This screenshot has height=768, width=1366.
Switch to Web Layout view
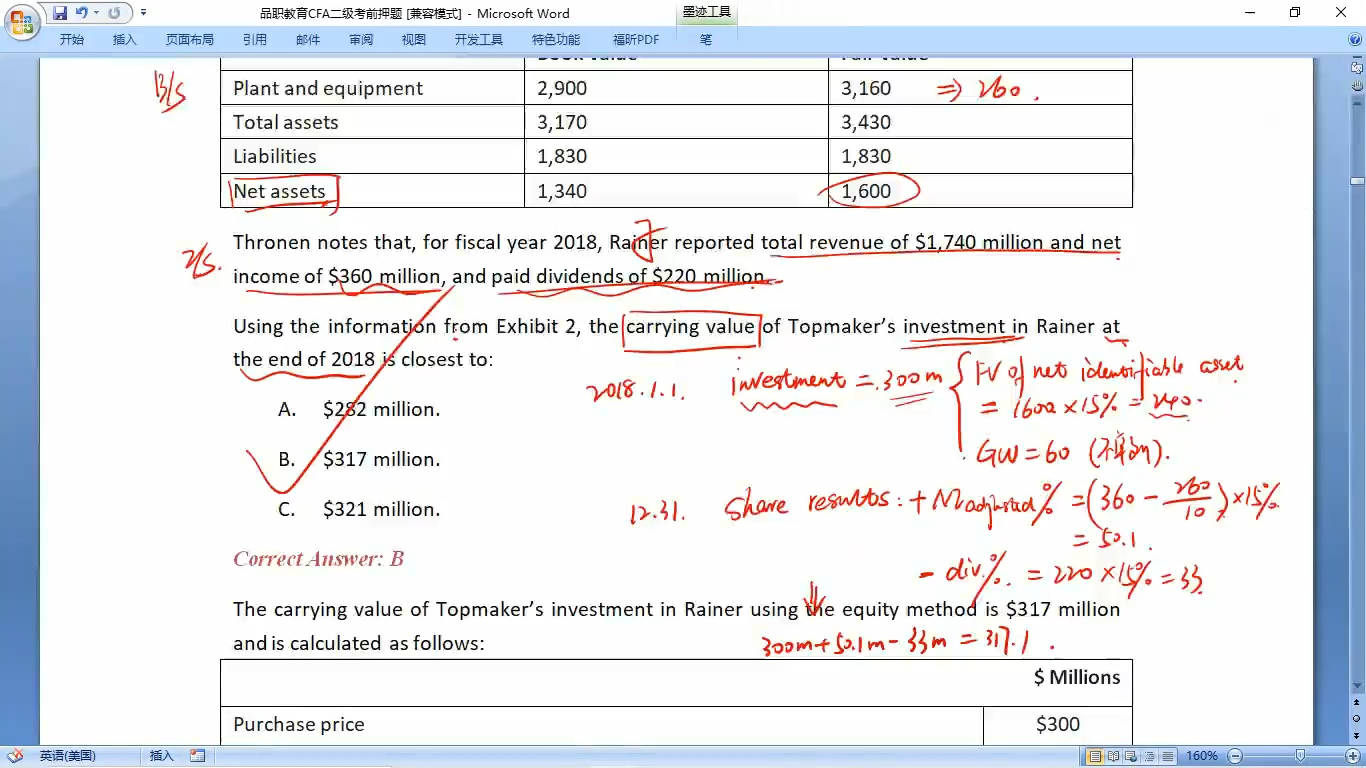click(x=1132, y=756)
